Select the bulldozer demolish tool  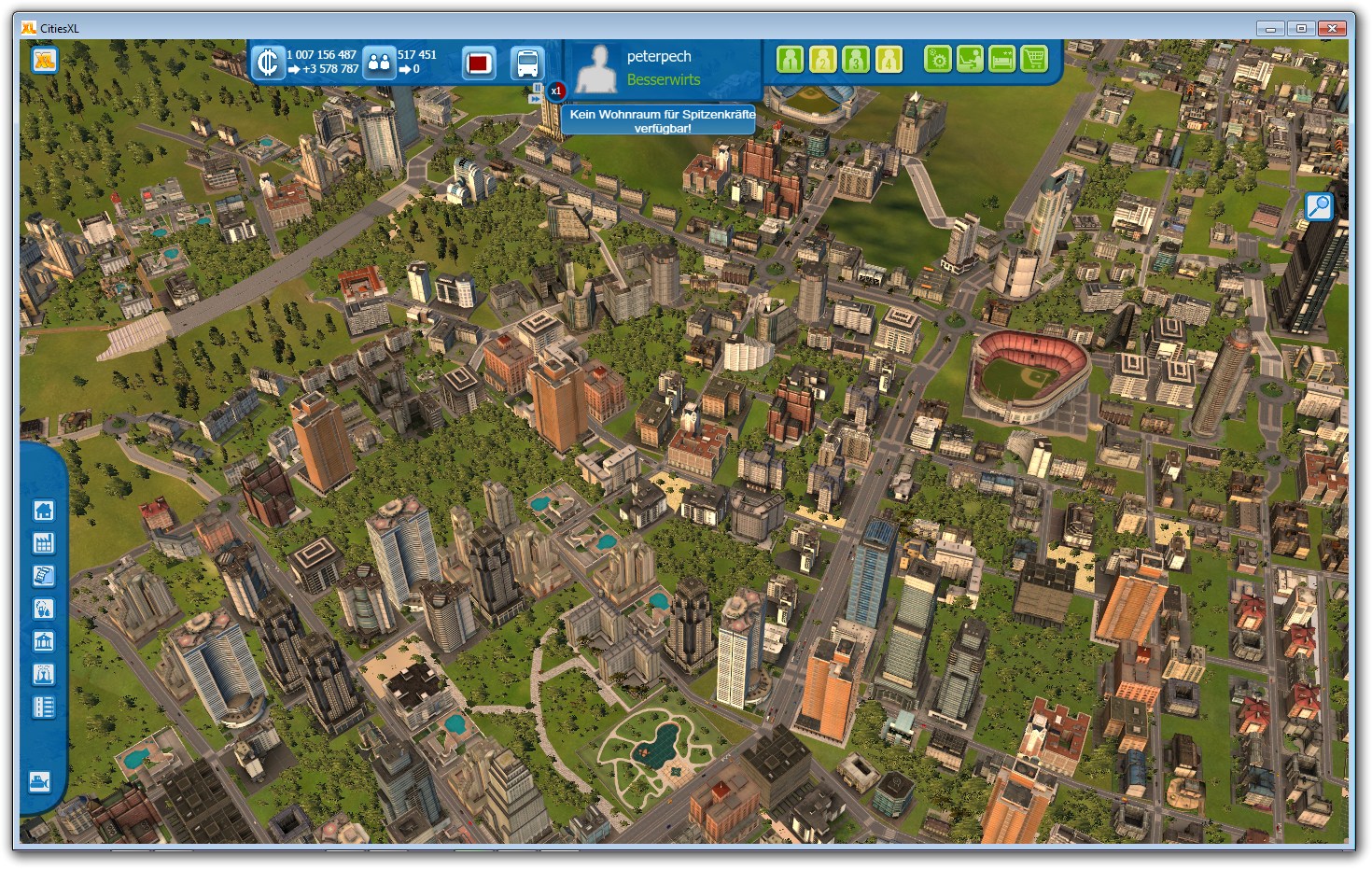click(39, 782)
